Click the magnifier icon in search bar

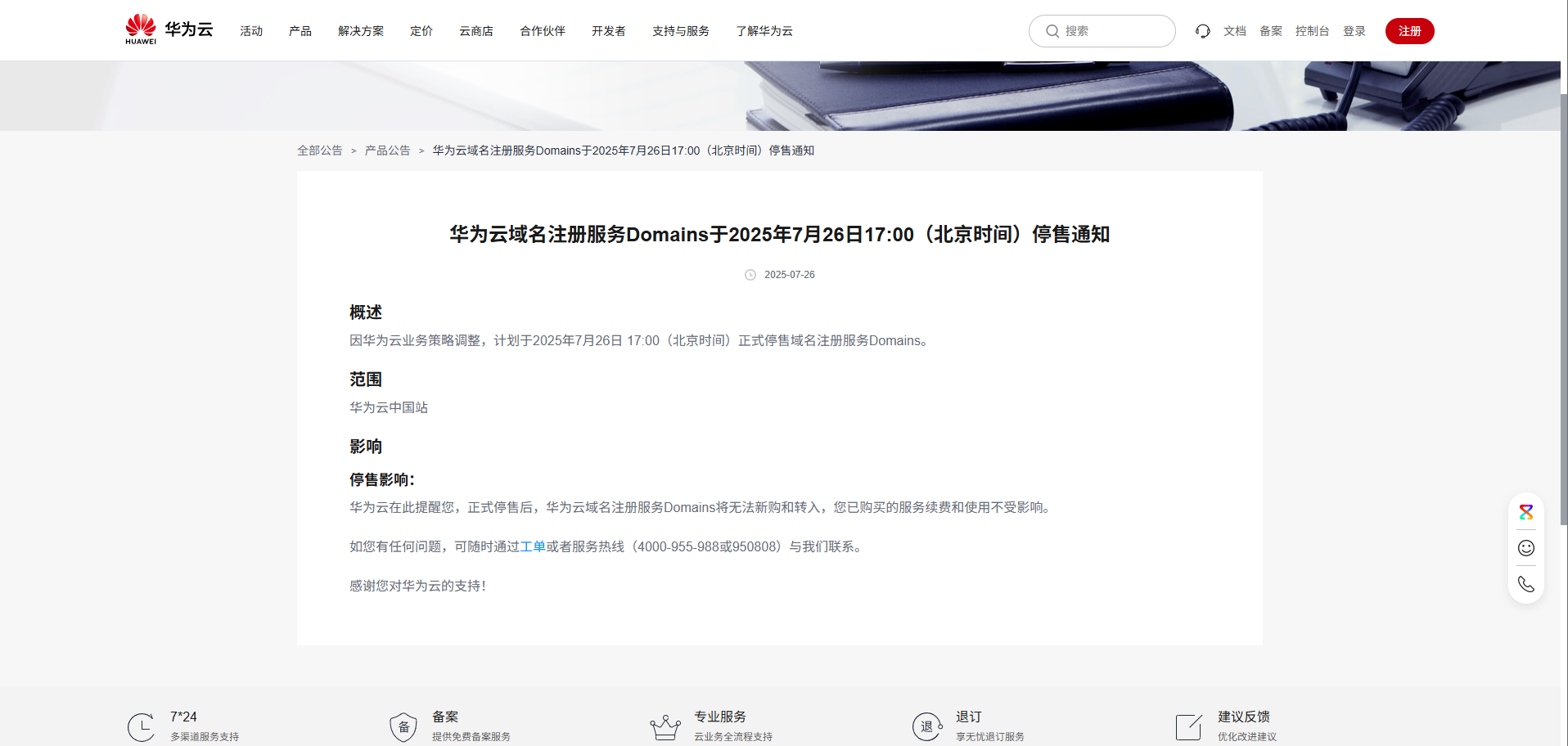(x=1052, y=30)
